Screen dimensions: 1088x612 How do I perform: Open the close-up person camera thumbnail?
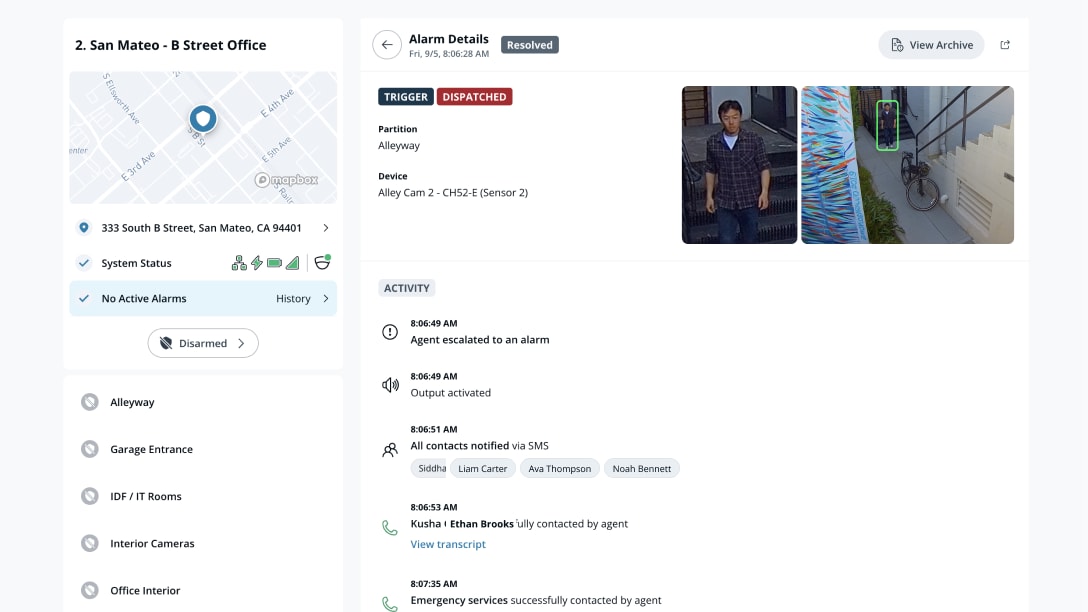(x=739, y=165)
